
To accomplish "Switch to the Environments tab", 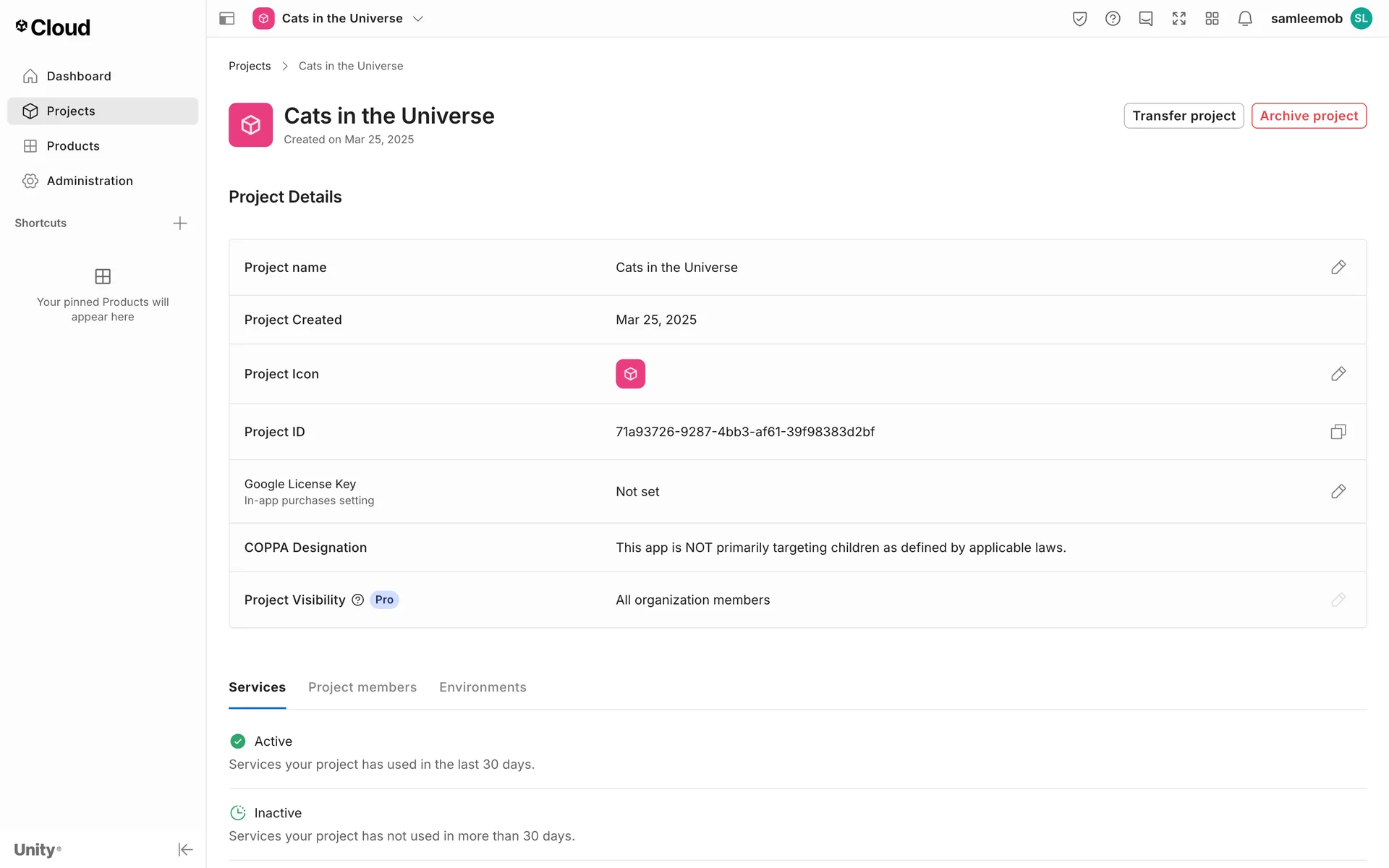I will coord(483,687).
